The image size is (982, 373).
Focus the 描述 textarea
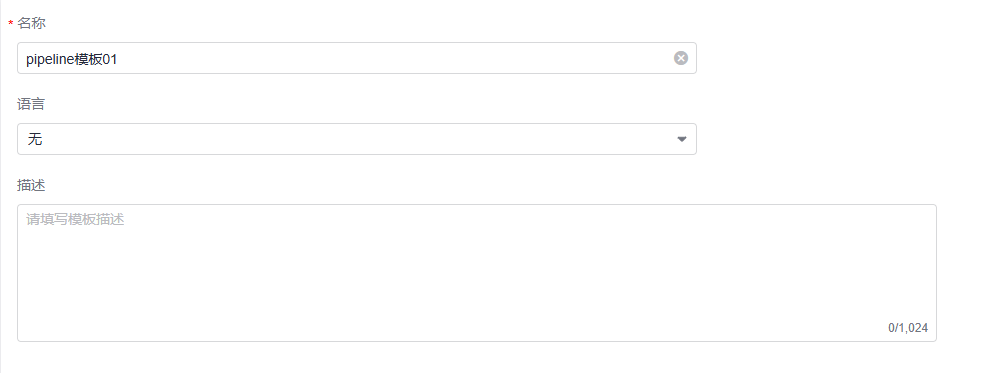click(x=477, y=273)
